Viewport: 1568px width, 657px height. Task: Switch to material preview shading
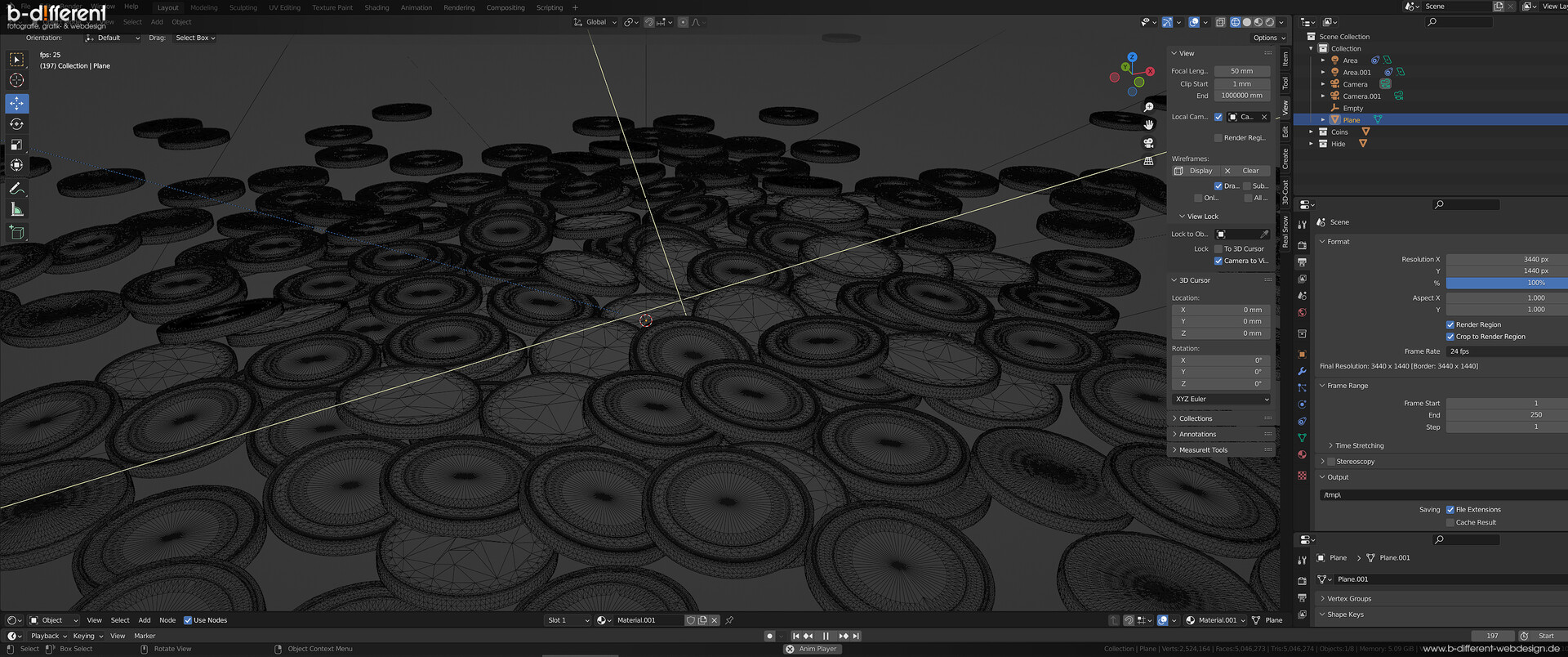pos(1258,22)
